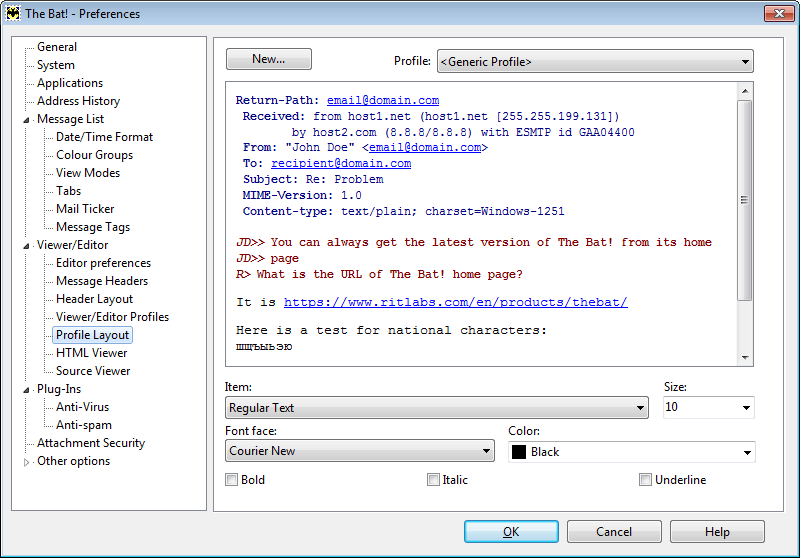This screenshot has width=800, height=558.
Task: Collapse the Viewer/Editor tree node
Action: [x=27, y=246]
